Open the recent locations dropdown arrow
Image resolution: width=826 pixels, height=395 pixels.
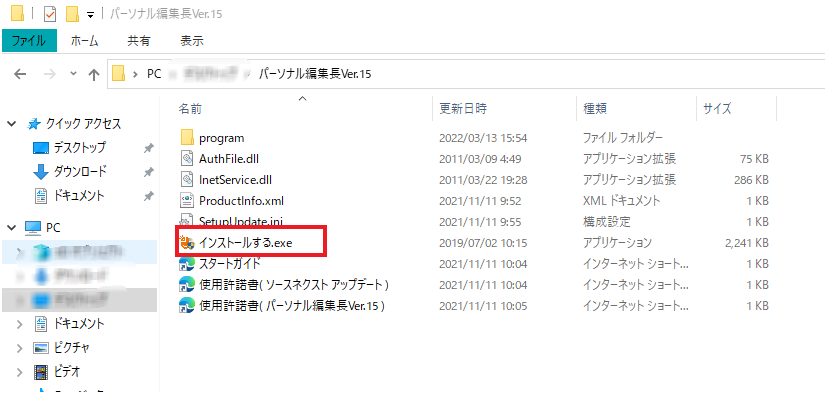(x=73, y=74)
